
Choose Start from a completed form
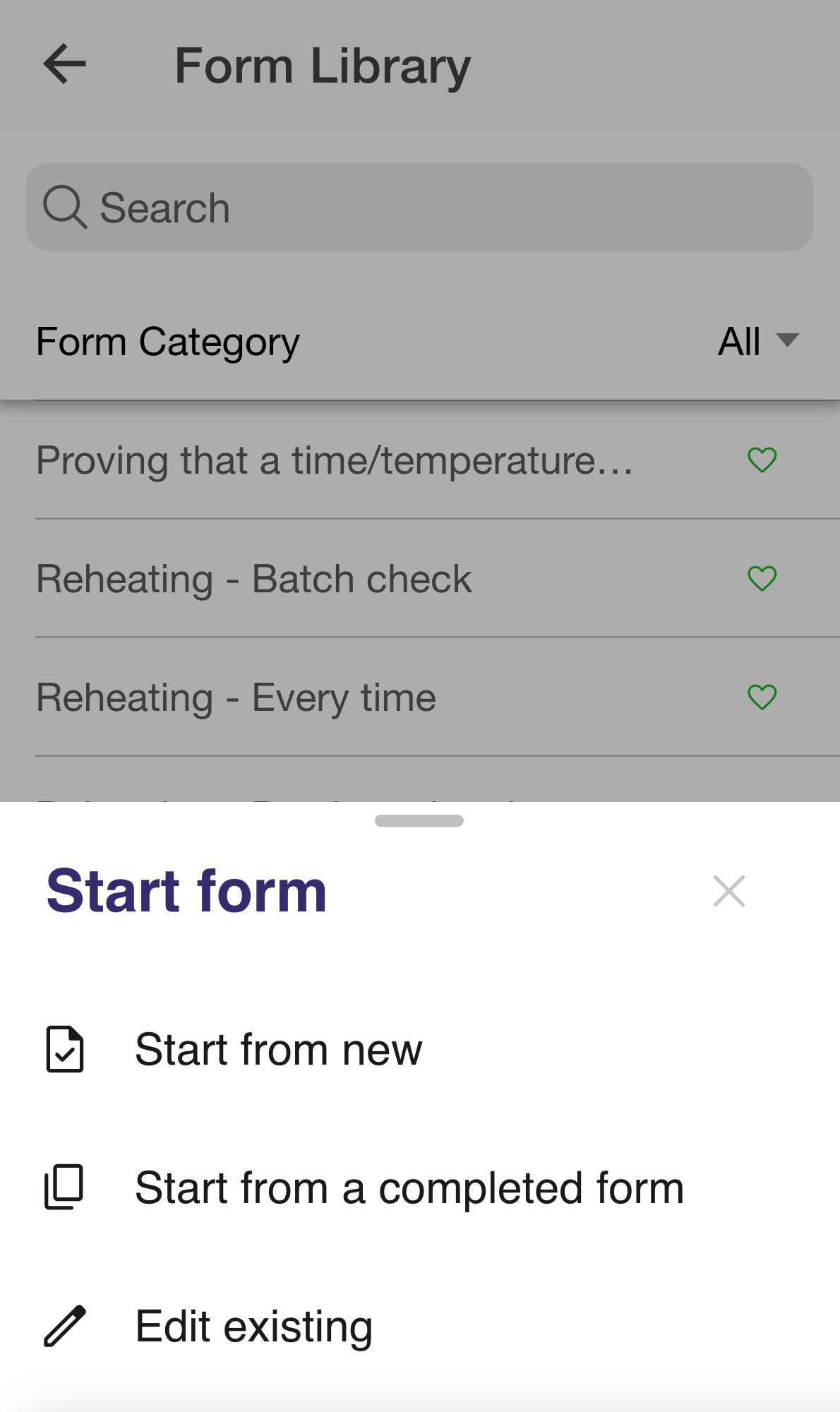[409, 1187]
